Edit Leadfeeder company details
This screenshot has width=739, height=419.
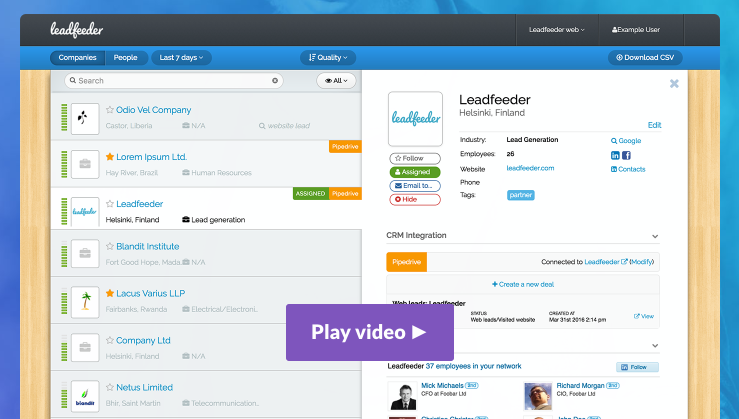point(654,125)
